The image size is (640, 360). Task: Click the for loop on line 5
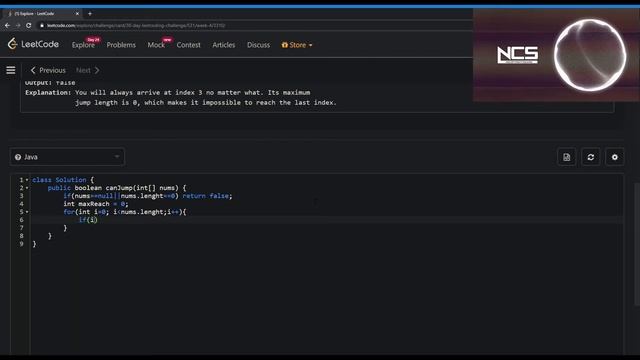(x=125, y=212)
